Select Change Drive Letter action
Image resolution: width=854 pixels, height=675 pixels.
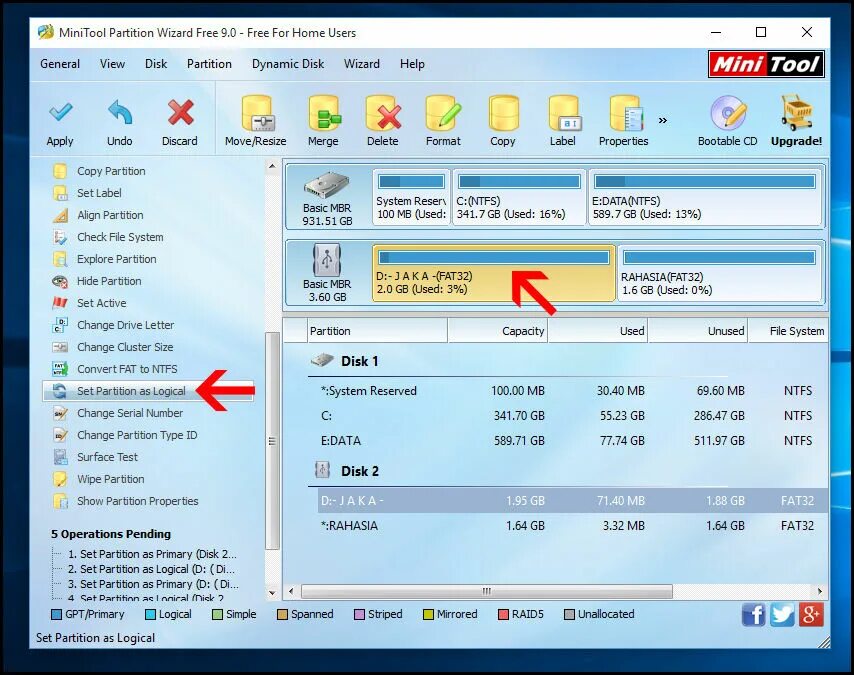125,325
